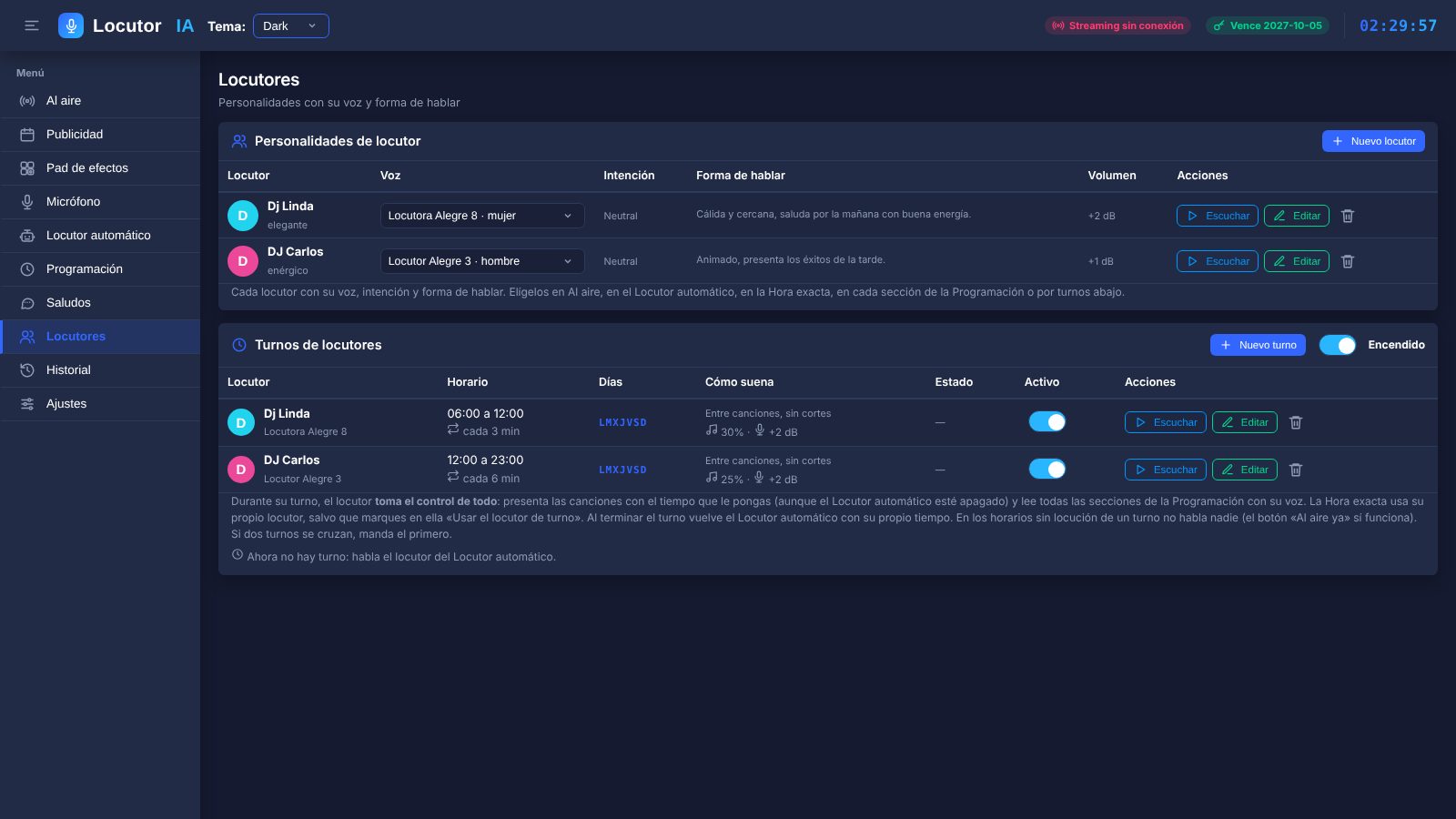Click the Locutor microphone logo icon

tap(71, 25)
